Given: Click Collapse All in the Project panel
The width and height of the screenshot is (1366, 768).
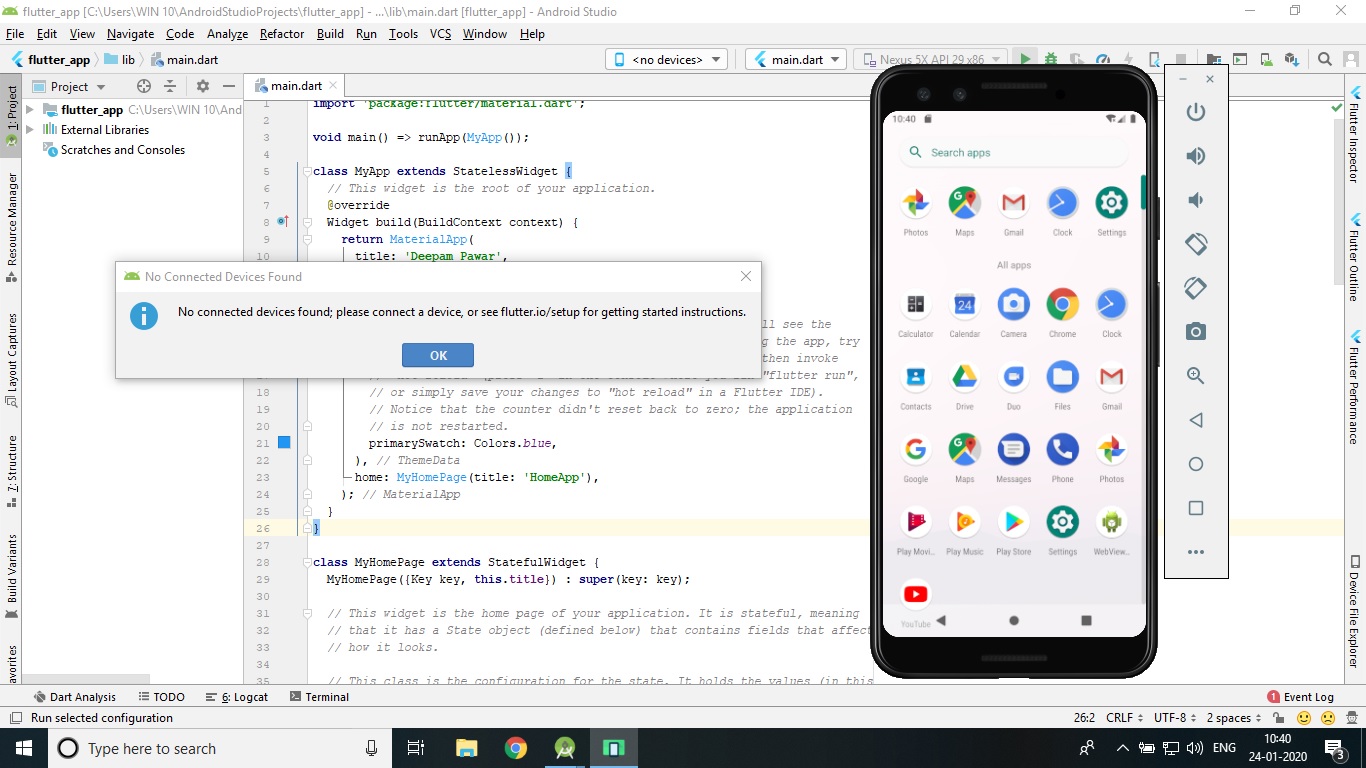Looking at the screenshot, I should [x=170, y=86].
